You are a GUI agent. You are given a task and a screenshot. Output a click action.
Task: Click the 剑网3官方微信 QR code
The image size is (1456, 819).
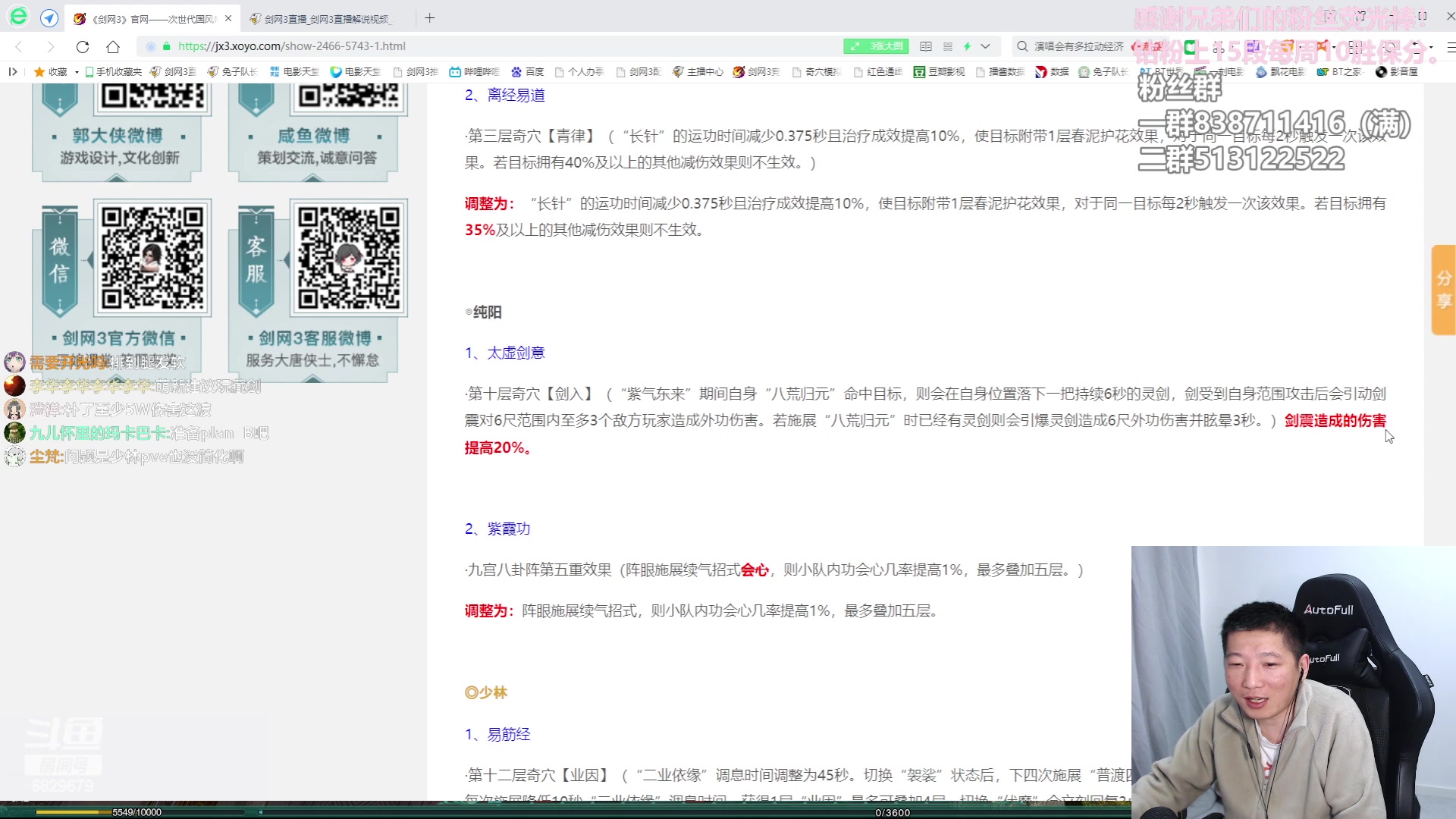pyautogui.click(x=152, y=258)
